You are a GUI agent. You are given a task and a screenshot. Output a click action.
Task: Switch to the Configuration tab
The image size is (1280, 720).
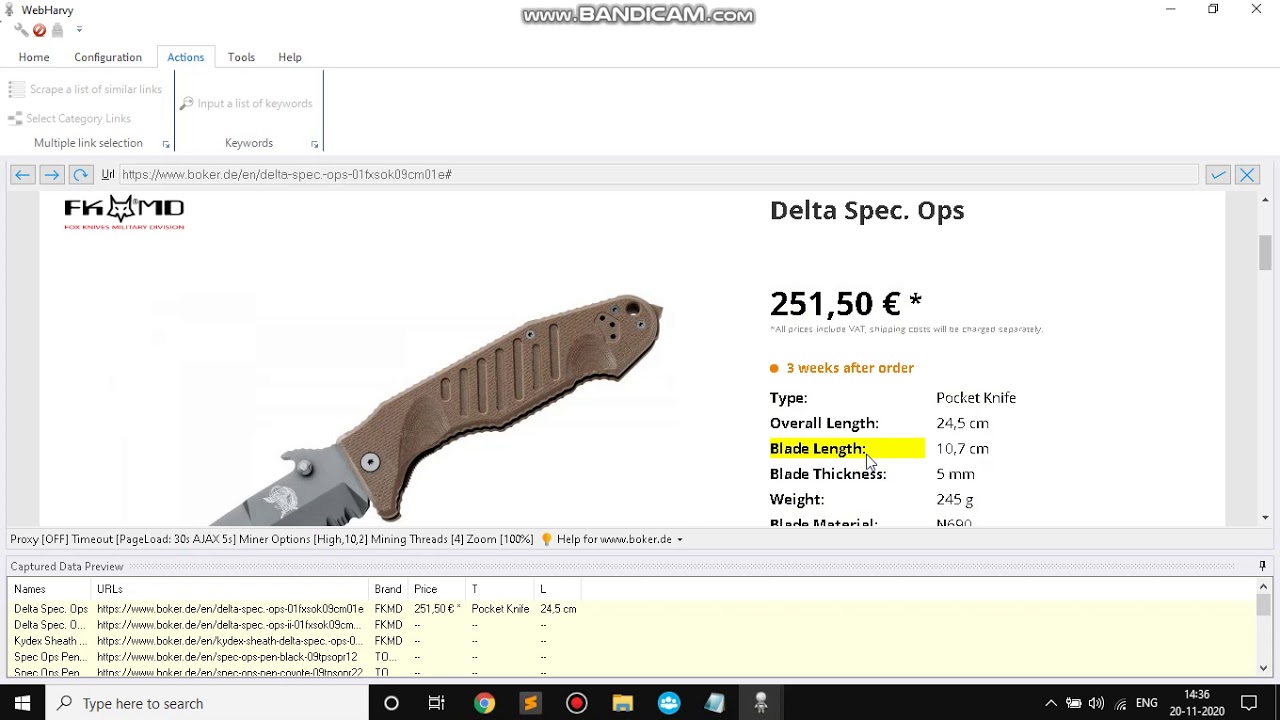point(108,57)
